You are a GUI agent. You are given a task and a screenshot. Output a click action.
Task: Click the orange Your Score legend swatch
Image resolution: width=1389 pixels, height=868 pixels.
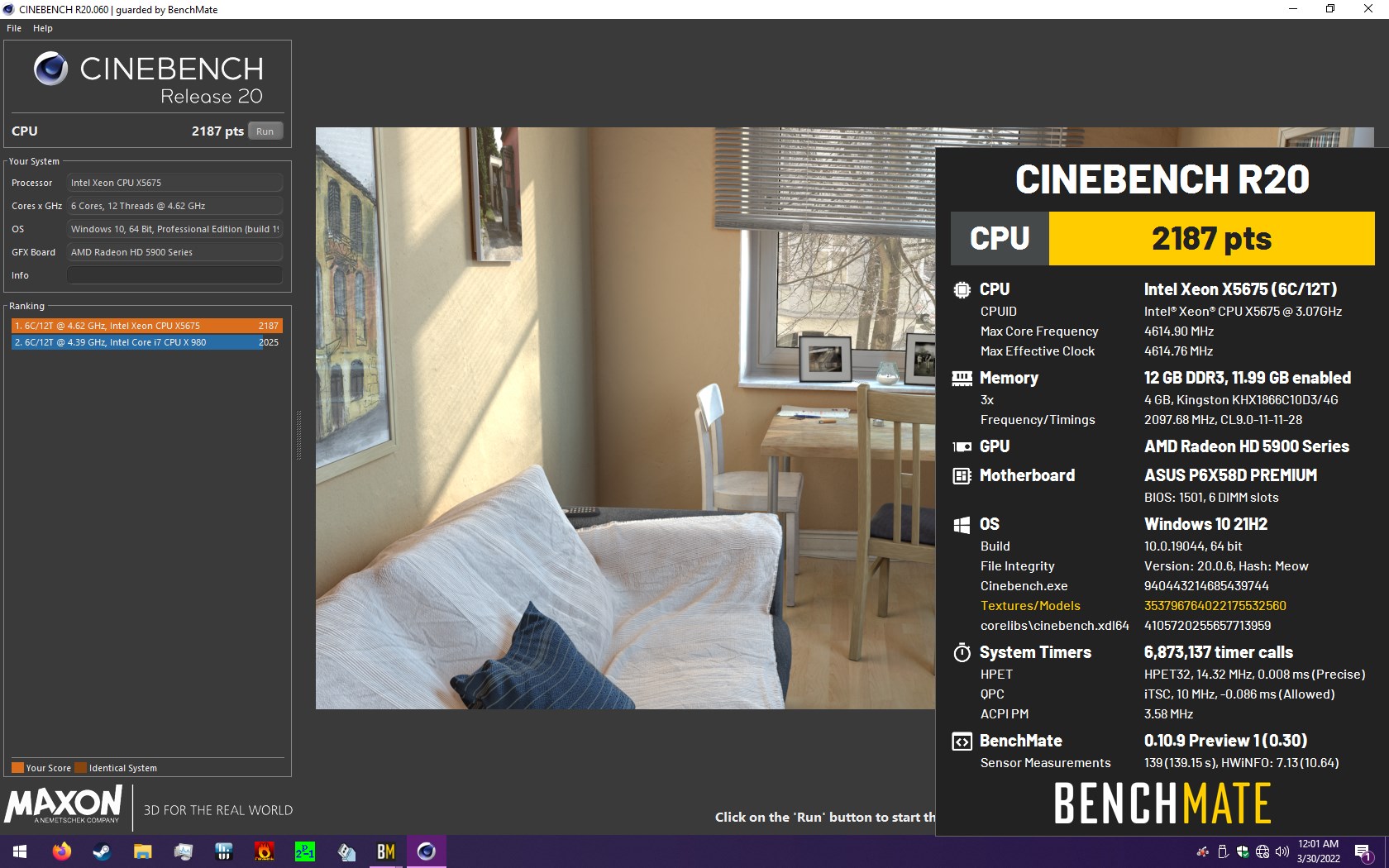[x=17, y=768]
